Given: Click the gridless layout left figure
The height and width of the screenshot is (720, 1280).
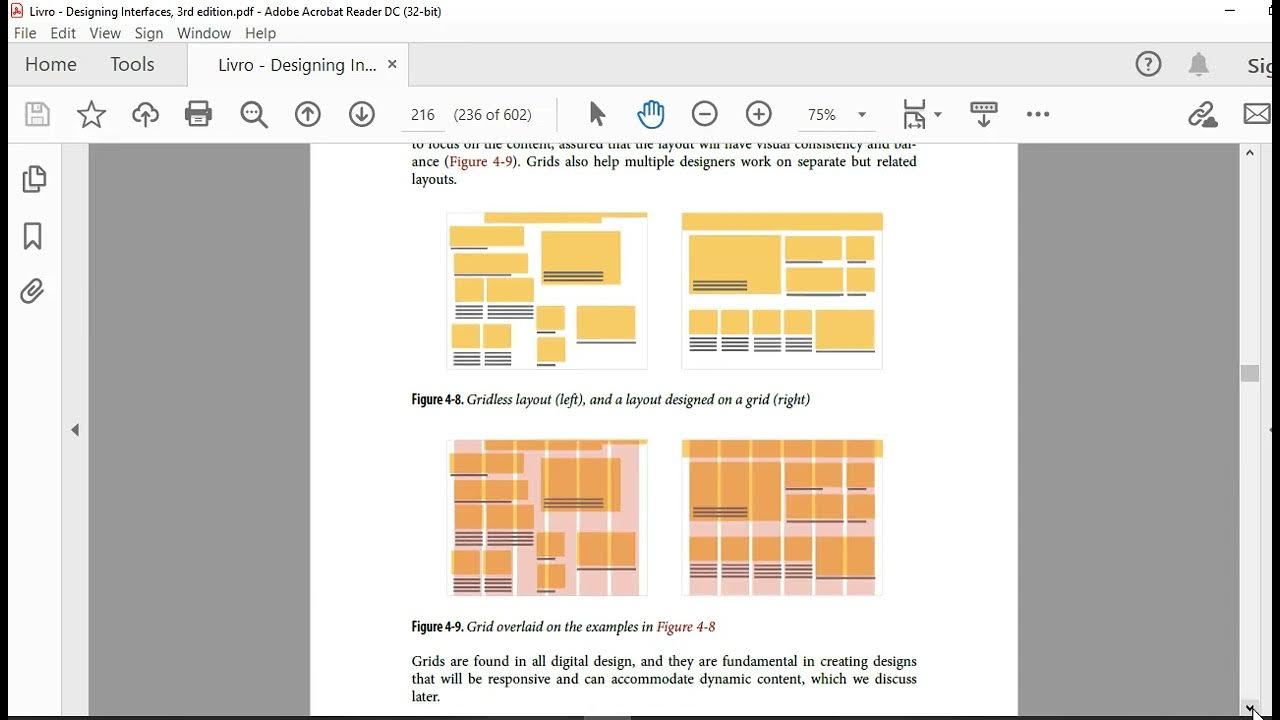Looking at the screenshot, I should 547,290.
